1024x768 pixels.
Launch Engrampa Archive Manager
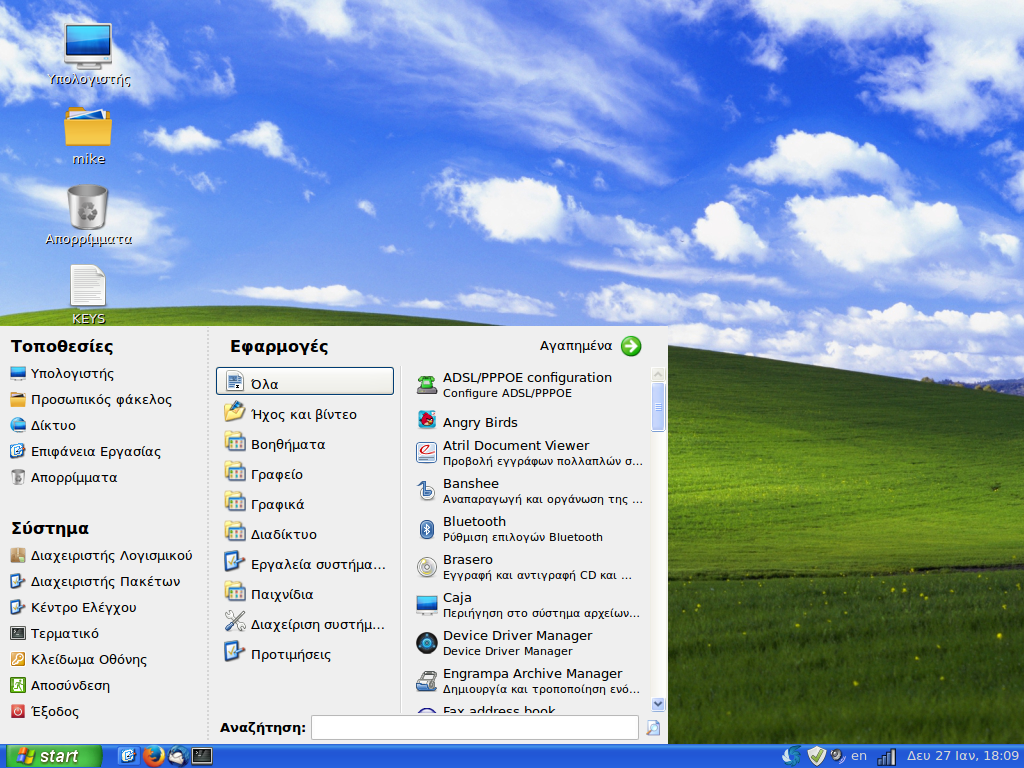point(529,680)
